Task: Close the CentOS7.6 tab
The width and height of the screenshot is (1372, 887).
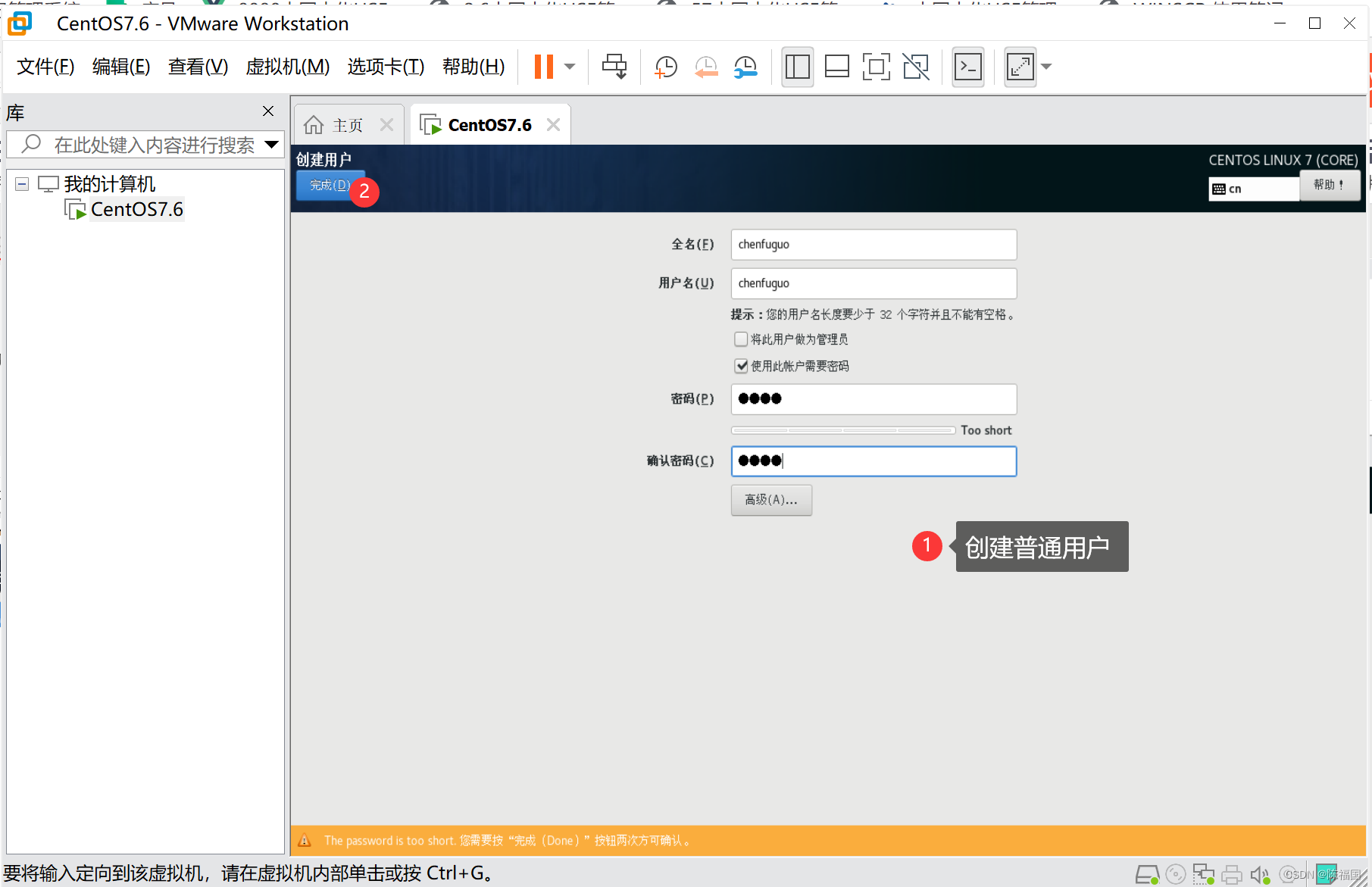Action: (x=554, y=125)
